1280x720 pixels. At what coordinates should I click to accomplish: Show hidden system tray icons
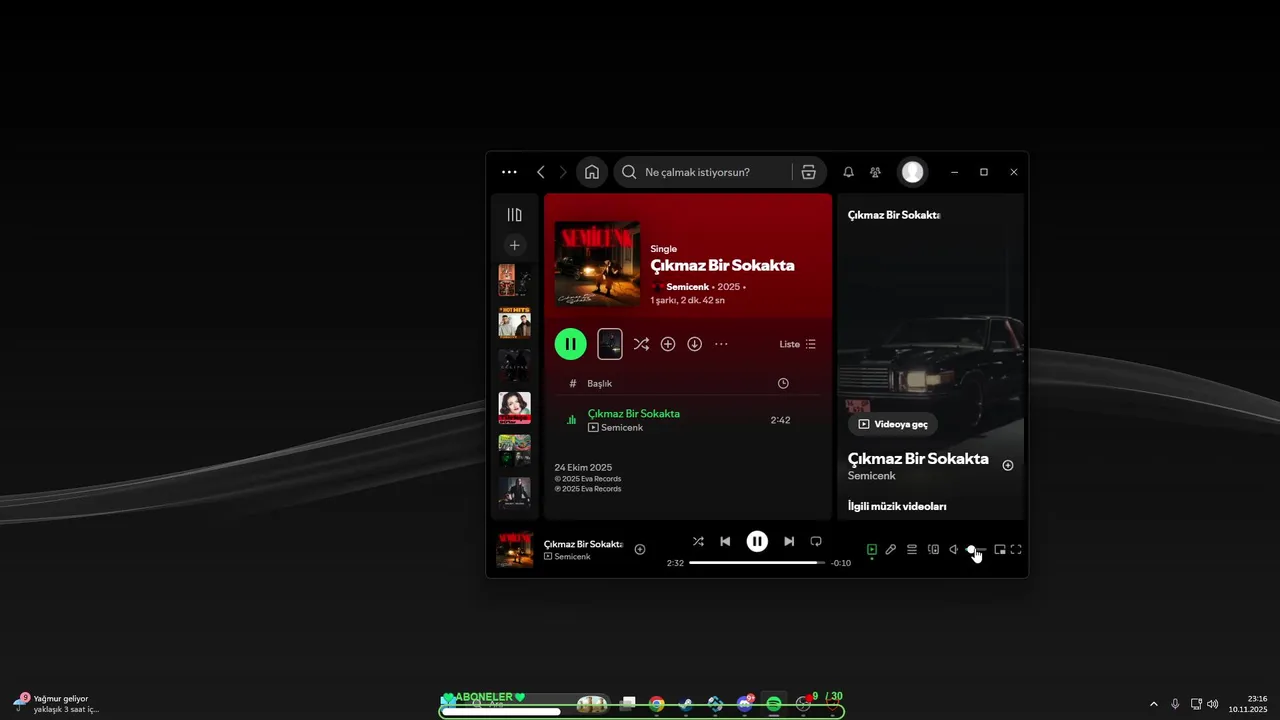(x=1154, y=704)
